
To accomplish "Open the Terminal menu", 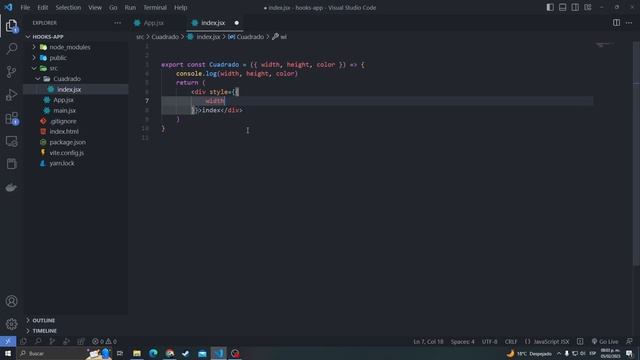I will [155, 7].
